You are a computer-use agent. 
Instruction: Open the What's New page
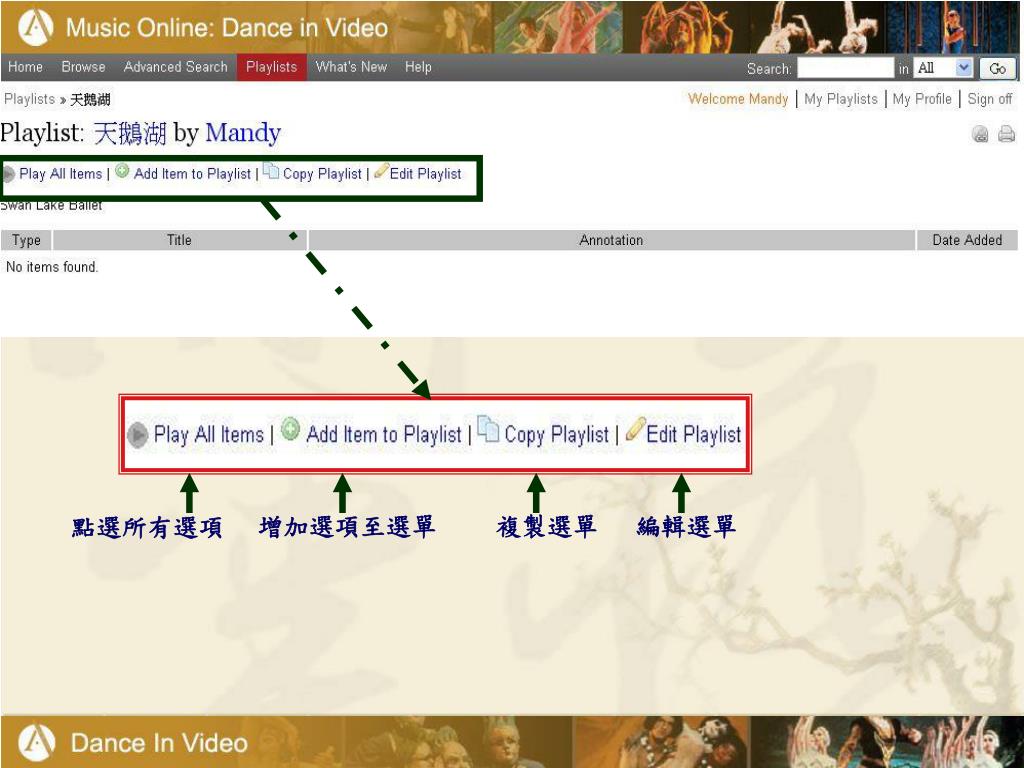pyautogui.click(x=351, y=67)
